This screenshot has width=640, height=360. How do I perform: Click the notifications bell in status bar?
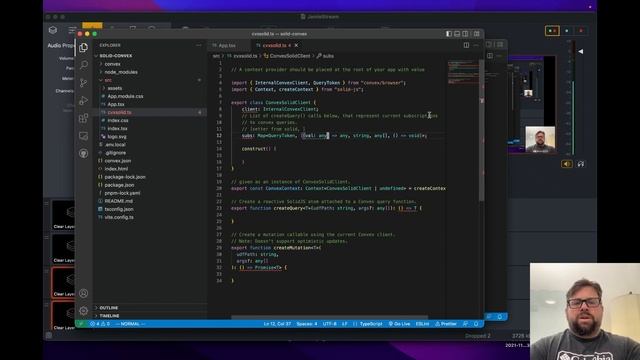tap(476, 324)
